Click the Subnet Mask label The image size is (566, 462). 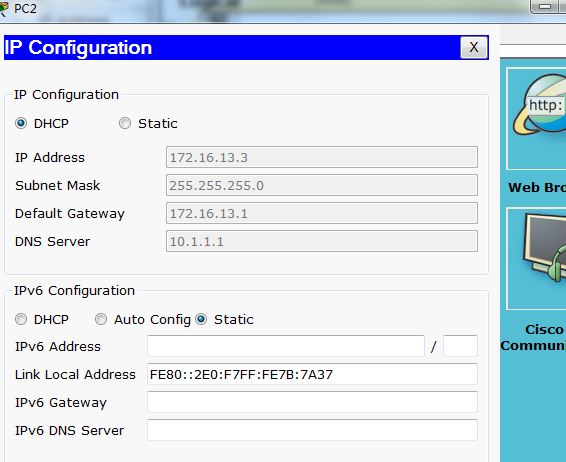(58, 186)
